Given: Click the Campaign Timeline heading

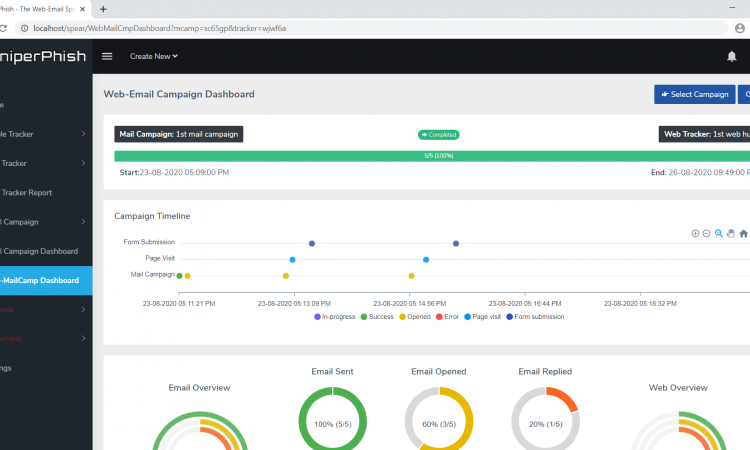Looking at the screenshot, I should [x=152, y=216].
